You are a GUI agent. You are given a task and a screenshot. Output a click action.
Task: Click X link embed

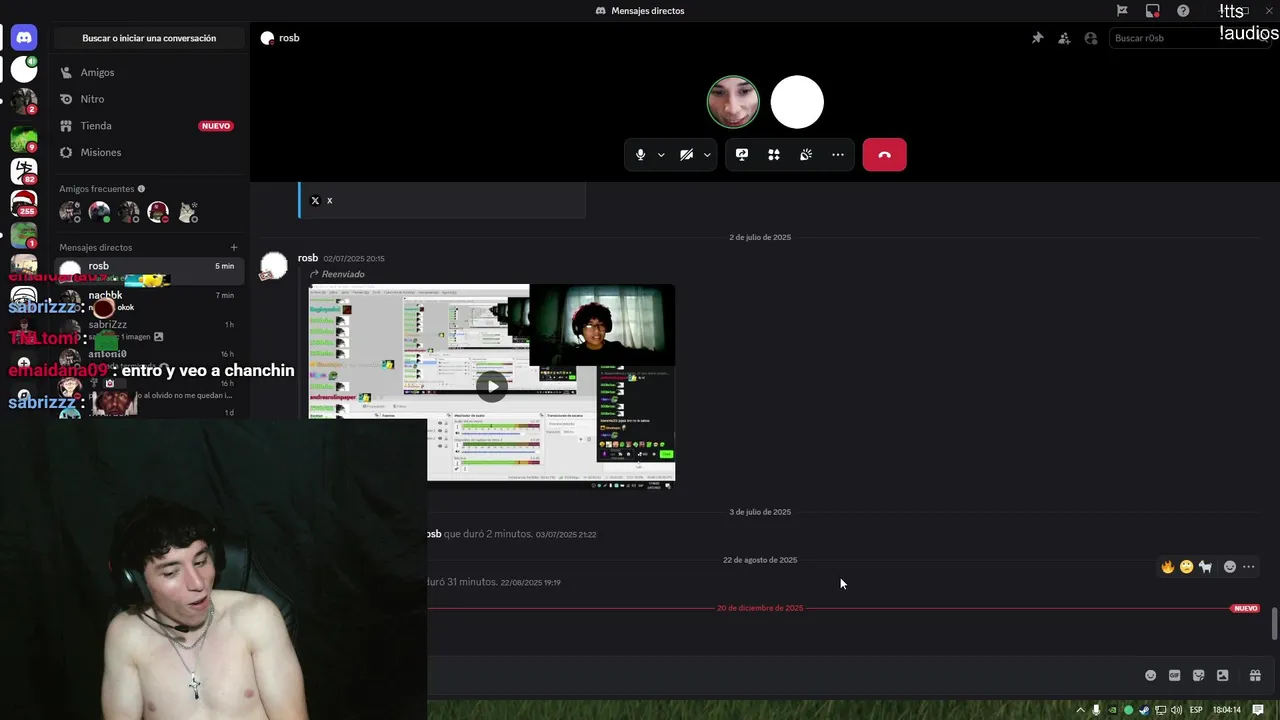pyautogui.click(x=329, y=200)
